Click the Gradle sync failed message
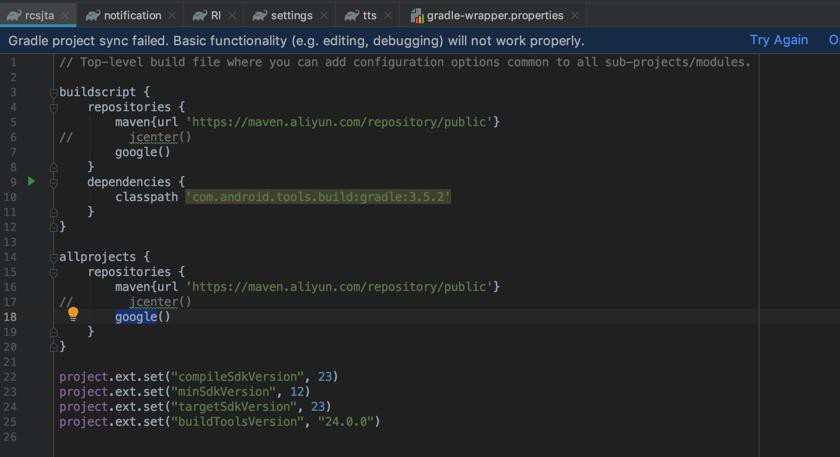The image size is (840, 457). [296, 41]
